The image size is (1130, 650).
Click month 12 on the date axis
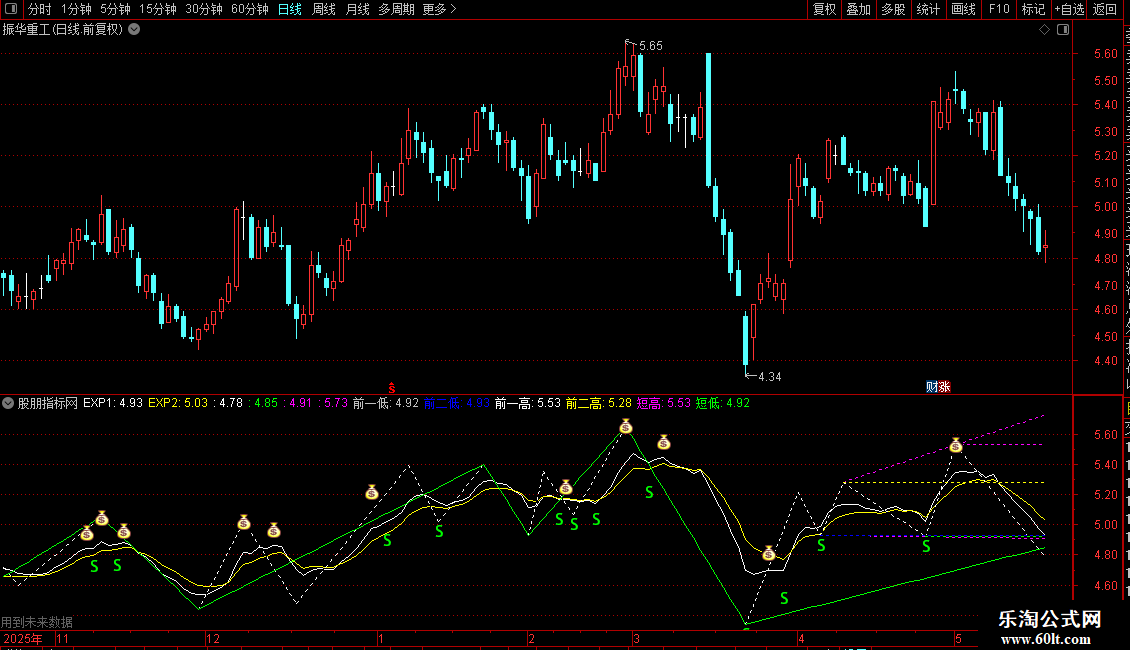[x=213, y=639]
